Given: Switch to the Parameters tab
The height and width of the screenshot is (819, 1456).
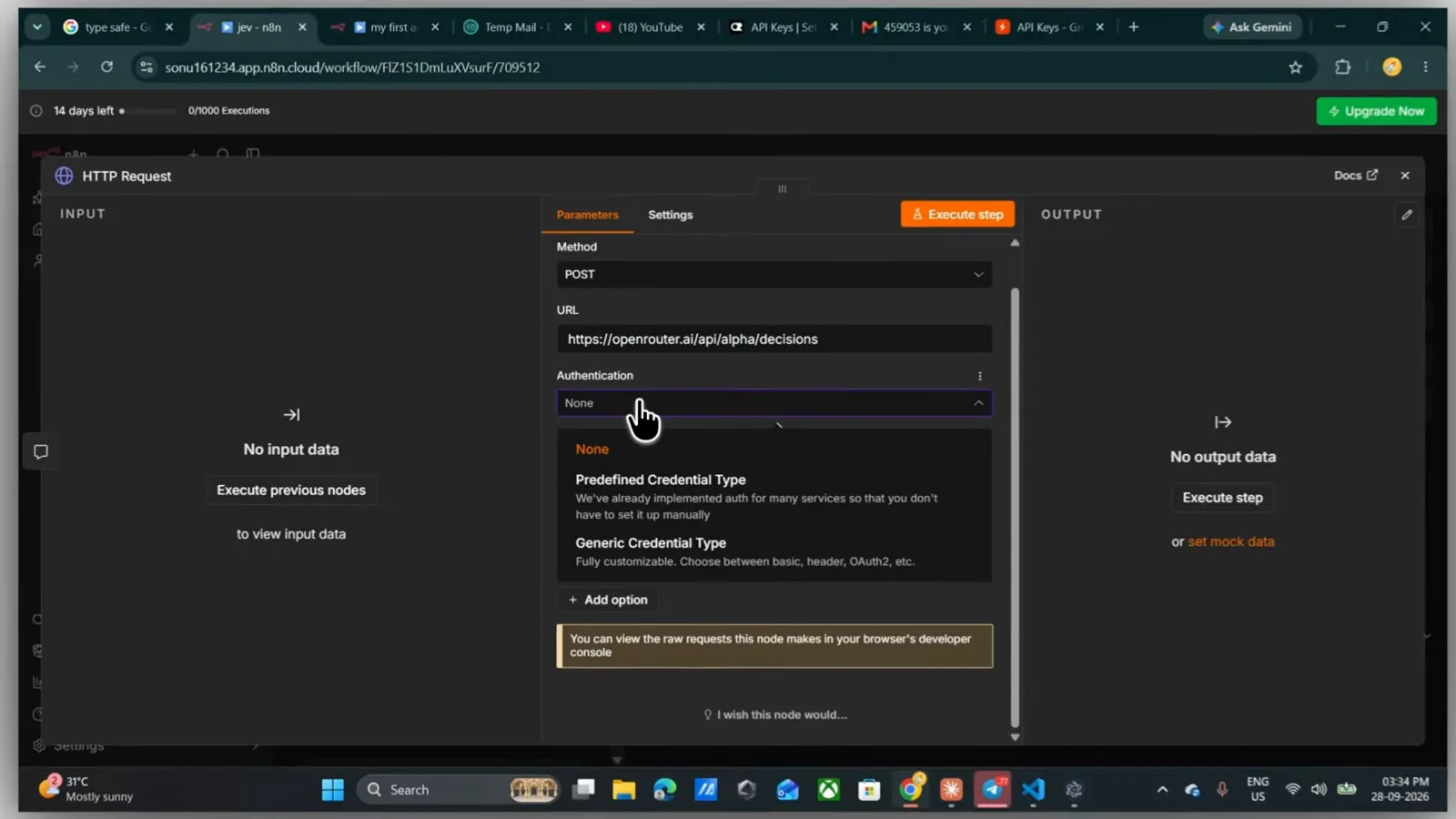Looking at the screenshot, I should [x=587, y=215].
